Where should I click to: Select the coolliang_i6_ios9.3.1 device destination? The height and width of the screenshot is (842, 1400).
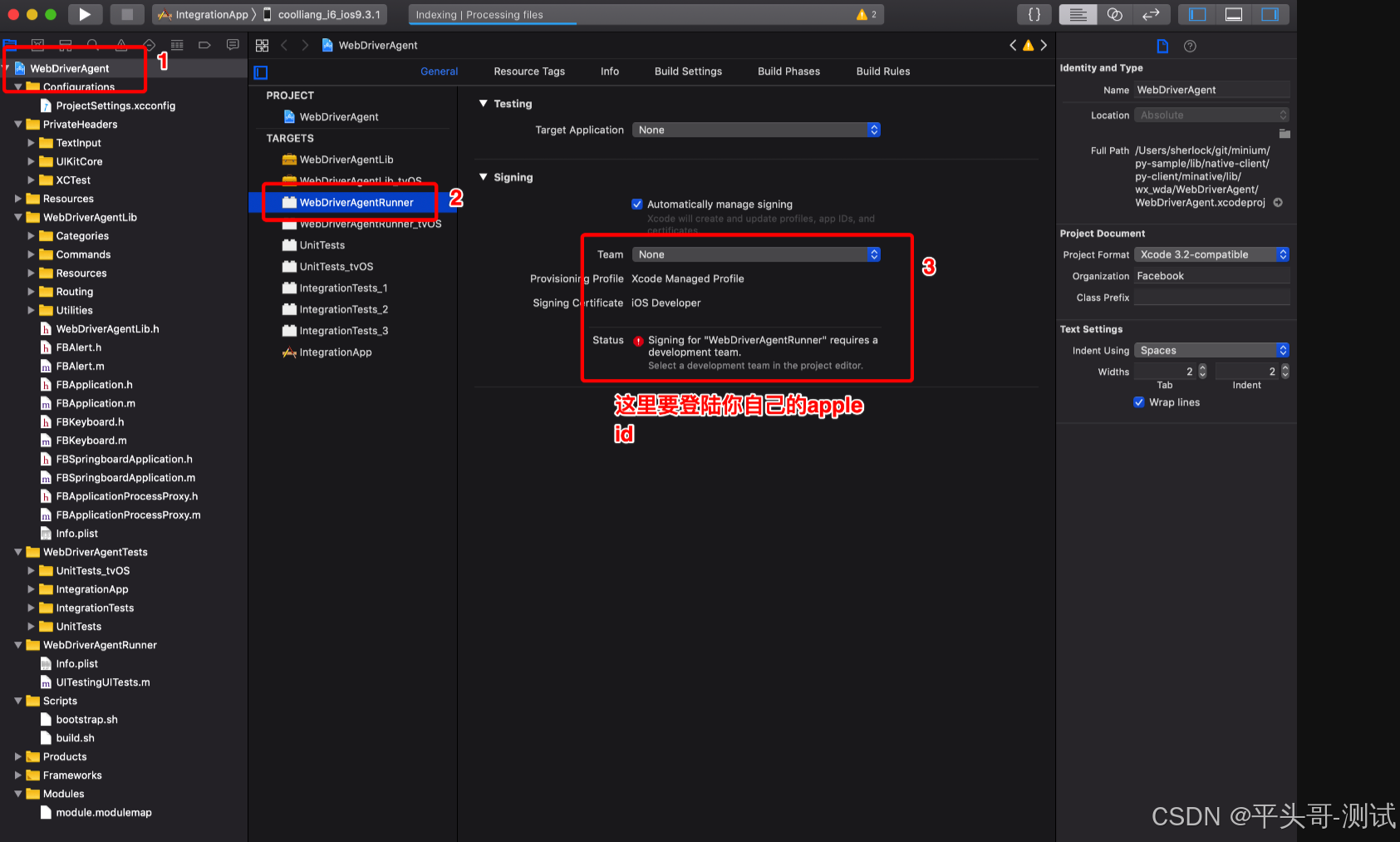(x=322, y=14)
